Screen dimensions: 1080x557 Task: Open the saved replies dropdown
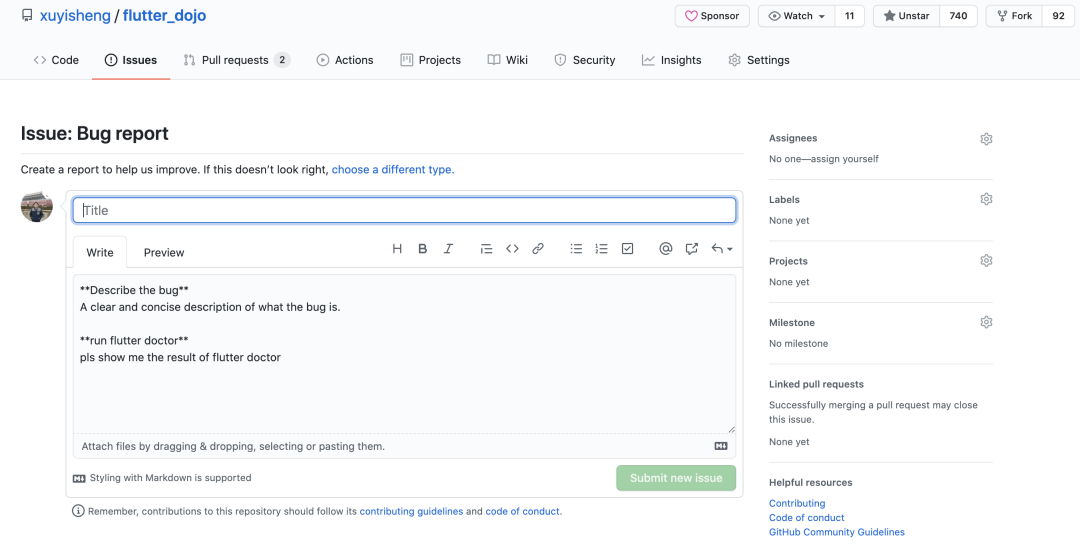(722, 249)
